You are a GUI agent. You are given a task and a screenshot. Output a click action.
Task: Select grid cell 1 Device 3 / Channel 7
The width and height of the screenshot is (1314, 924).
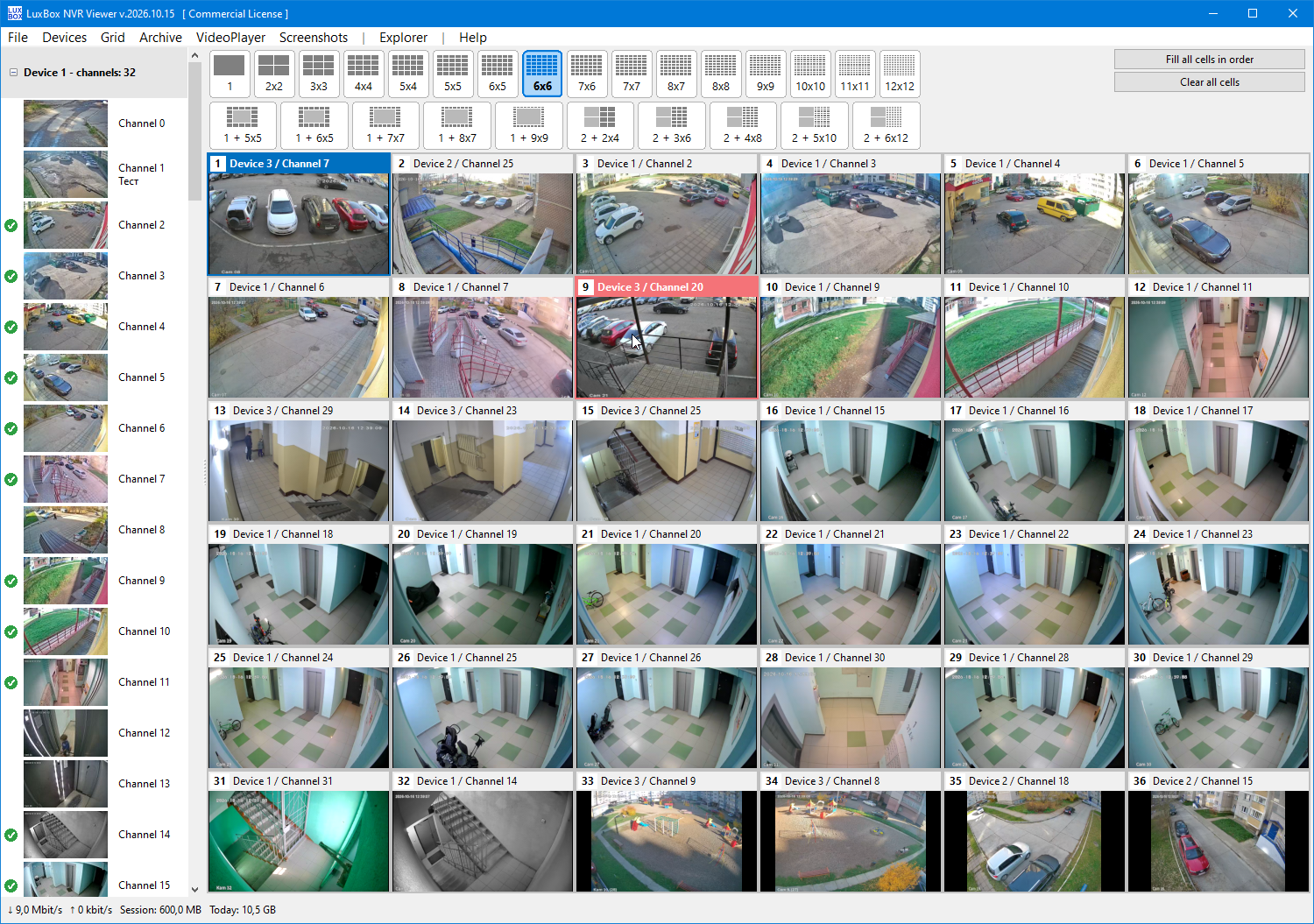[299, 215]
